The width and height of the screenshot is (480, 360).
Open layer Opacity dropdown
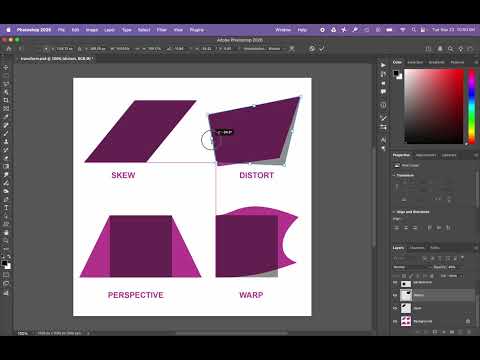(x=461, y=267)
